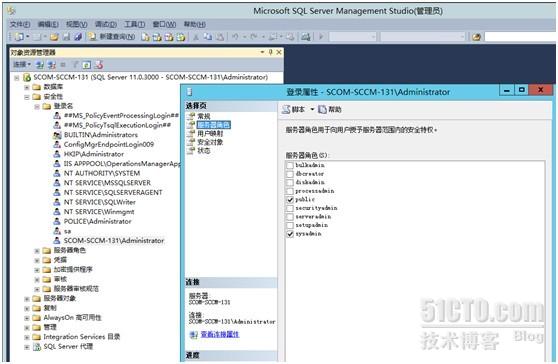This screenshot has width=558, height=364.
Task: Select the sa login in tree
Action: tap(67, 231)
